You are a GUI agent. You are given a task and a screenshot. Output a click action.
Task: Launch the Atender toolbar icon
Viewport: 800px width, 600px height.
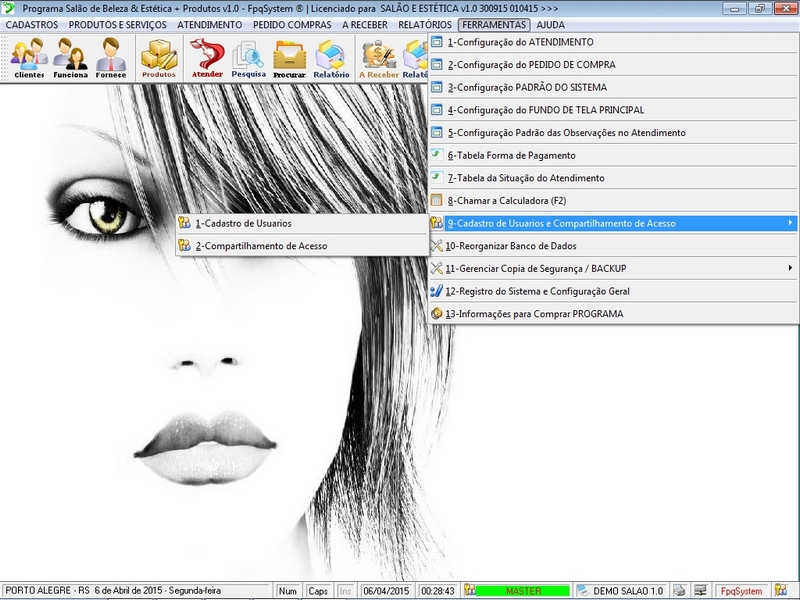click(x=207, y=58)
